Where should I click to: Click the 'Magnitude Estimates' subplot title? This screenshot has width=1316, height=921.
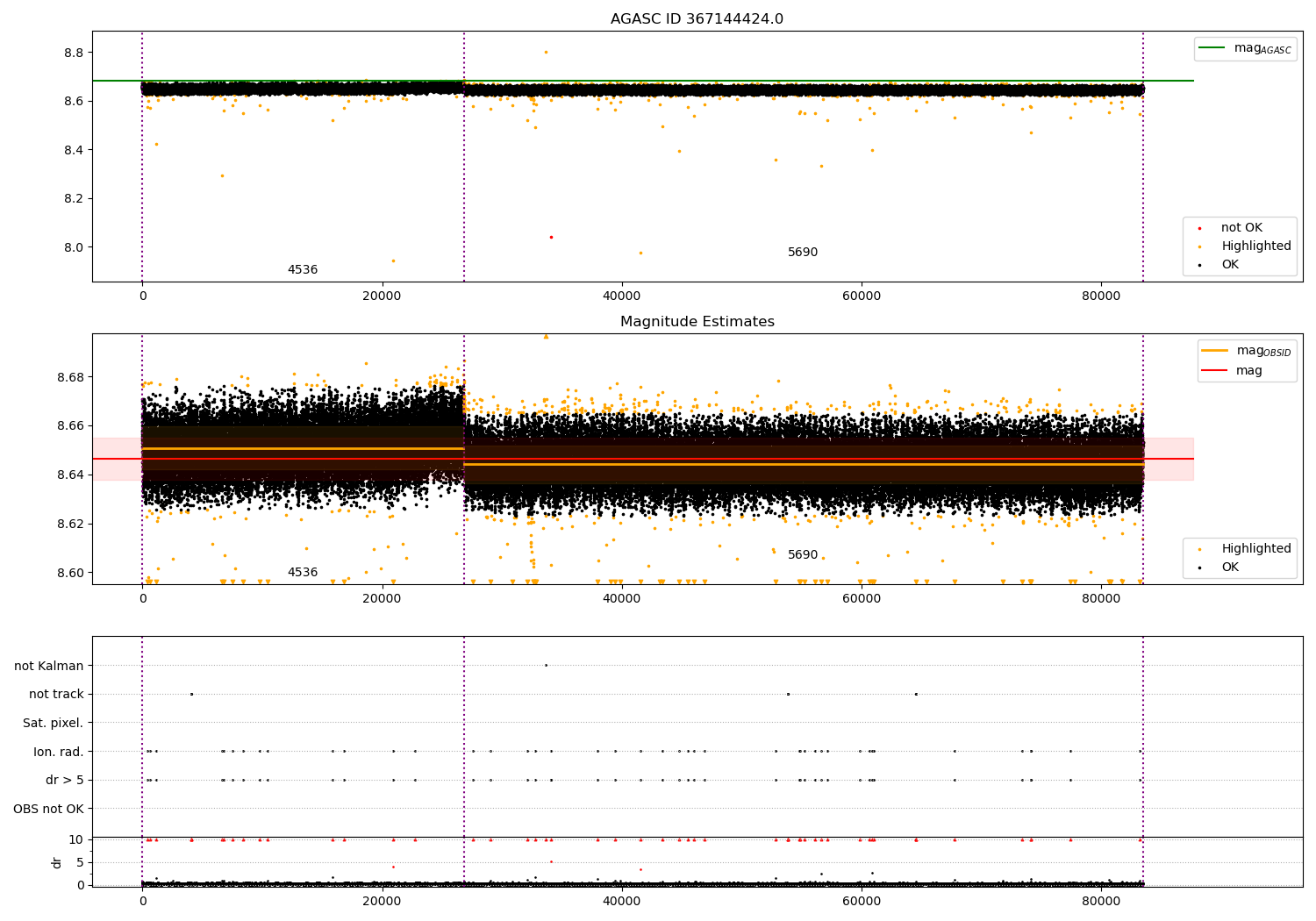pyautogui.click(x=697, y=322)
